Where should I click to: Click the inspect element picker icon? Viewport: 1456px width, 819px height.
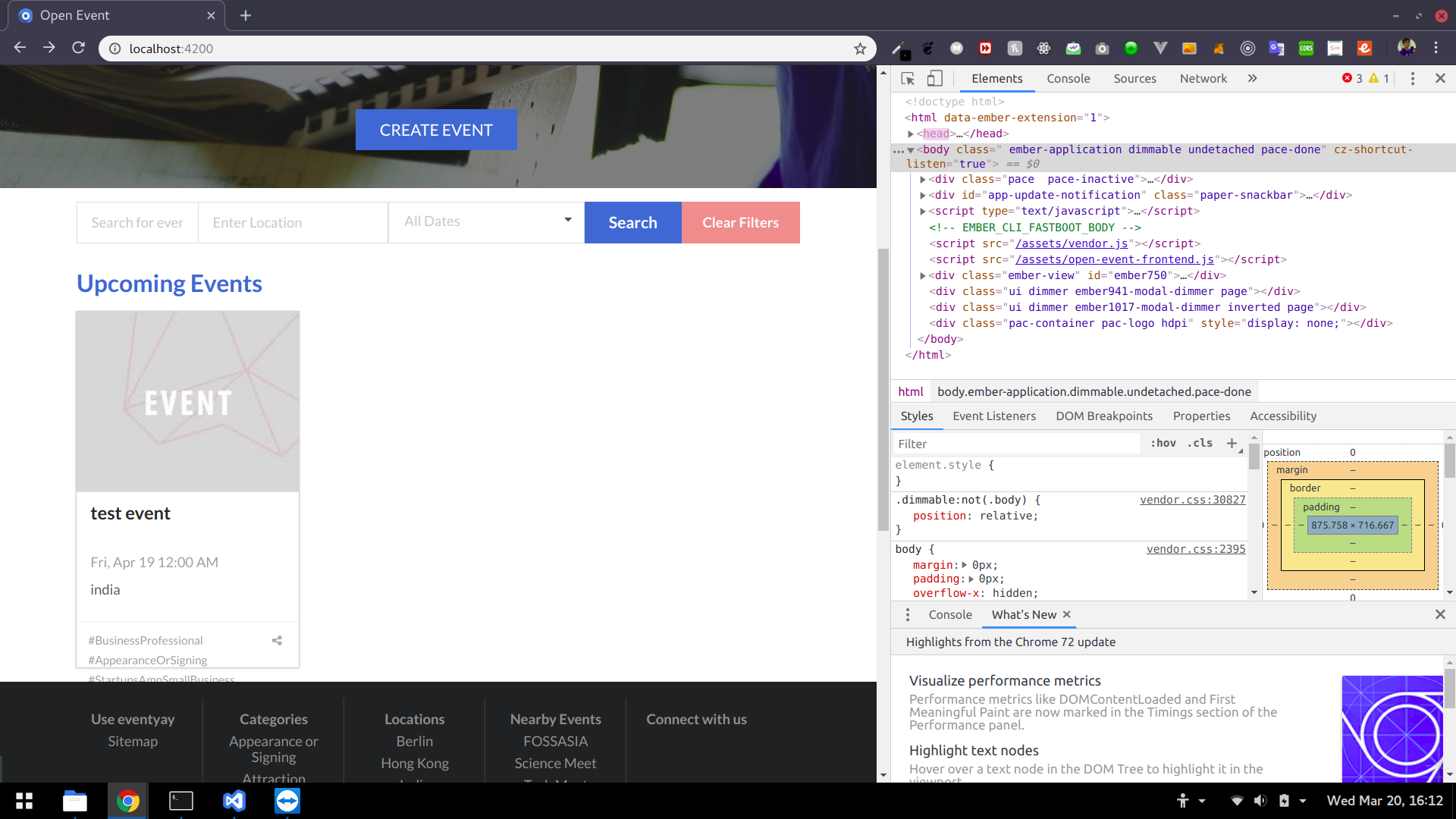click(908, 78)
